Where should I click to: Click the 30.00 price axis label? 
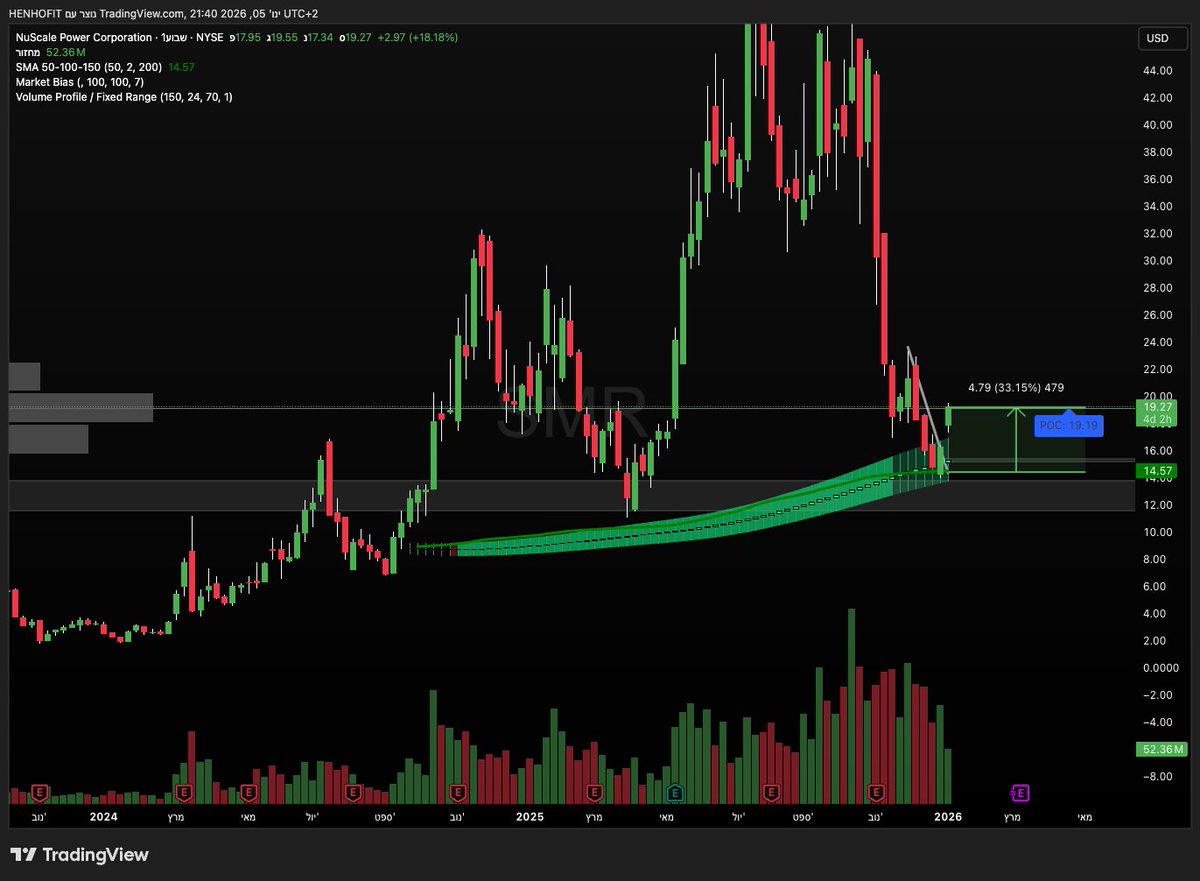[x=1158, y=261]
